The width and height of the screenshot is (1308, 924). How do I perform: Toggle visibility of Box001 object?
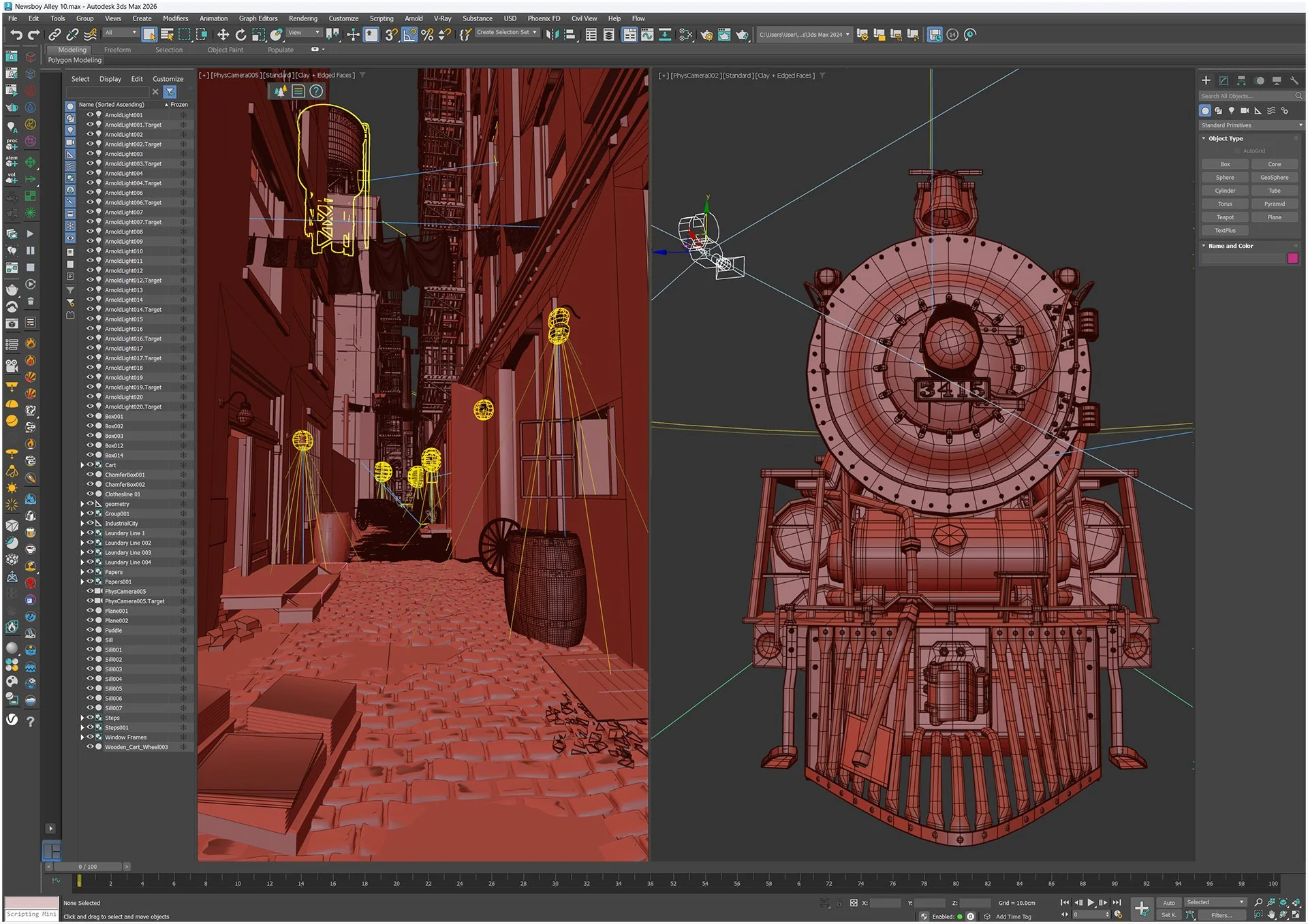(x=89, y=416)
